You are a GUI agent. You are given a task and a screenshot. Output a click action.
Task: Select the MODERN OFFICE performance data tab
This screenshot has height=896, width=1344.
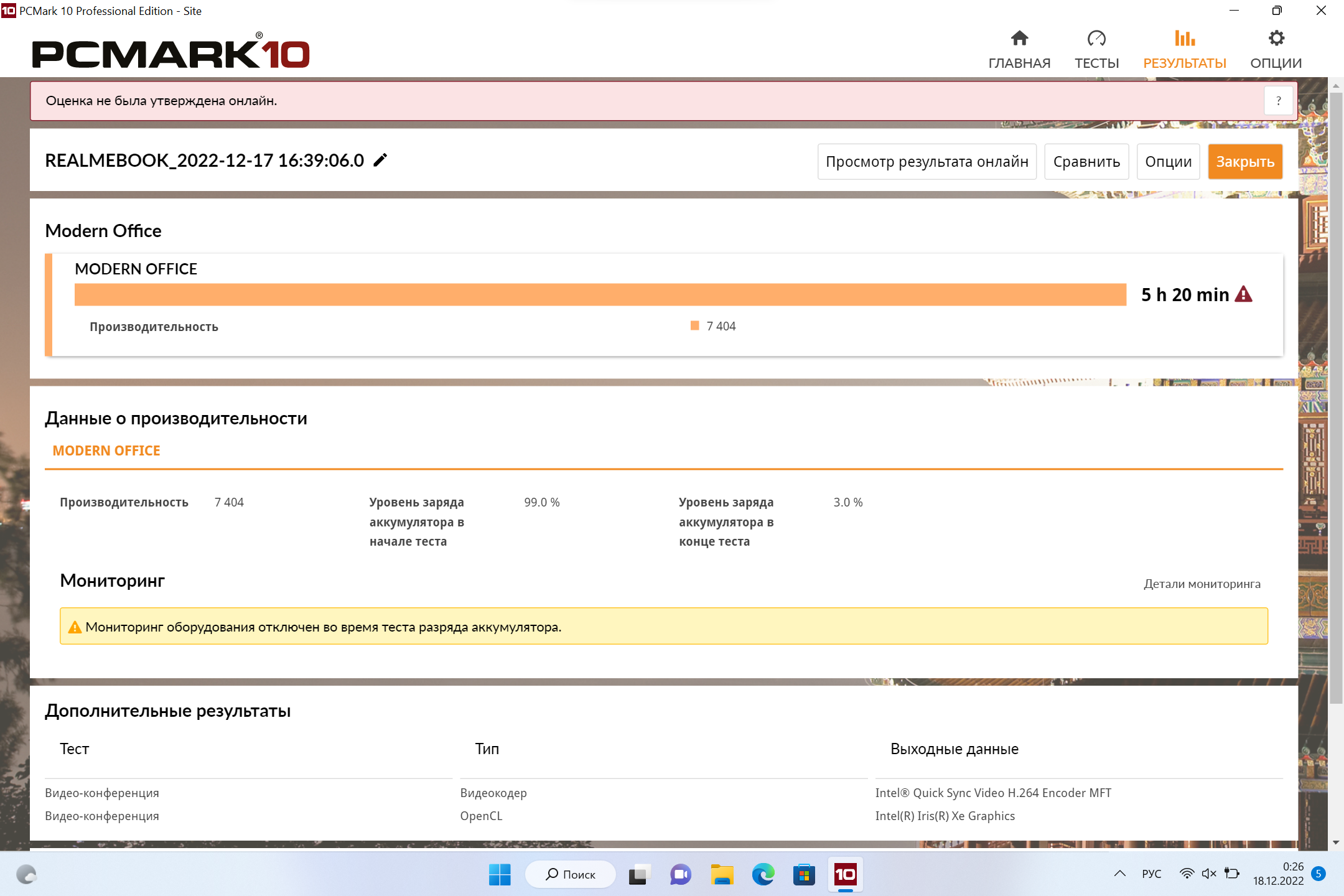pyautogui.click(x=106, y=450)
